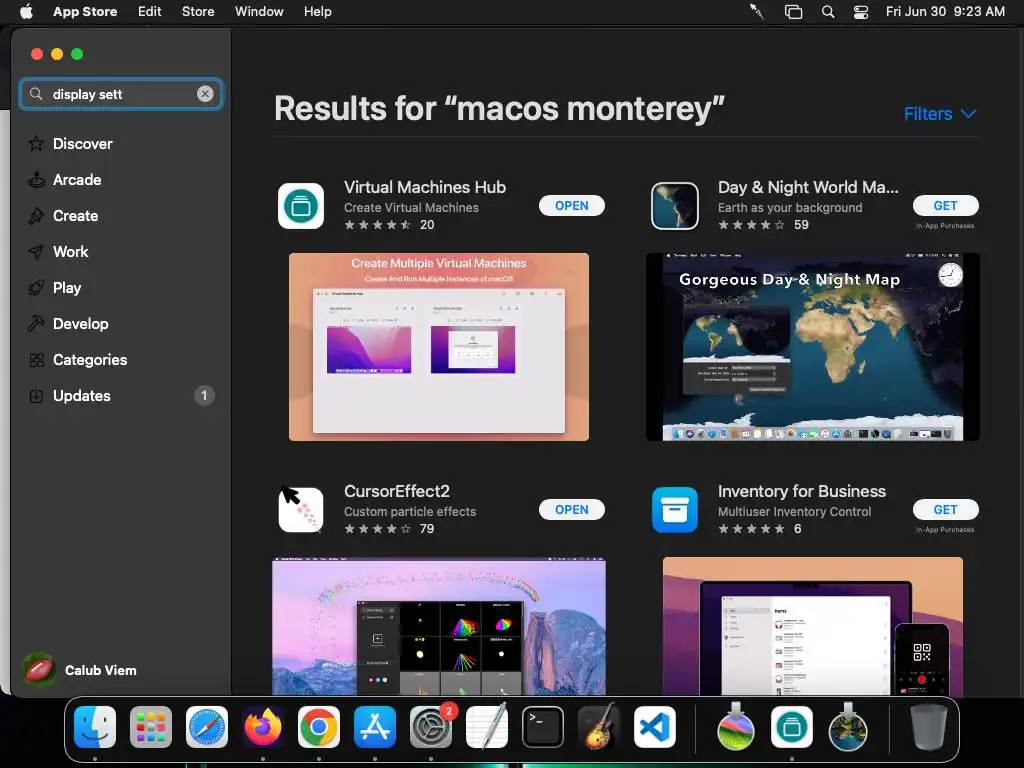Open macOS Sonoma installer in Dock

(735, 727)
